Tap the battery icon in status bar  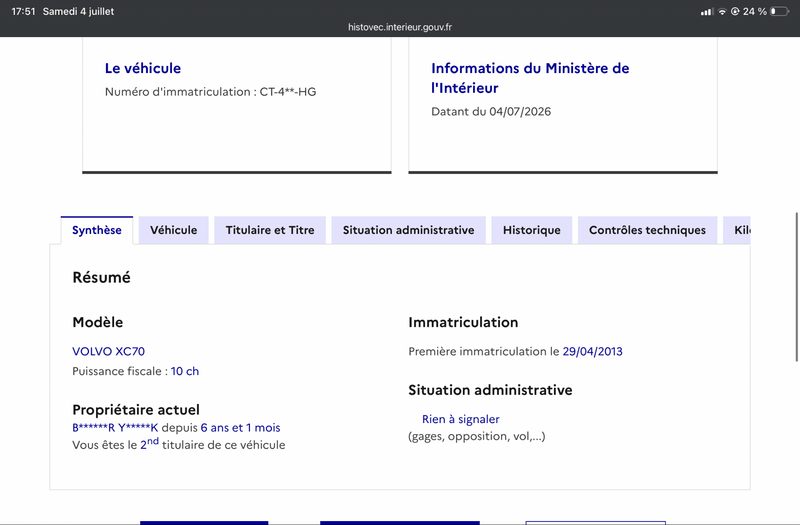click(x=779, y=11)
